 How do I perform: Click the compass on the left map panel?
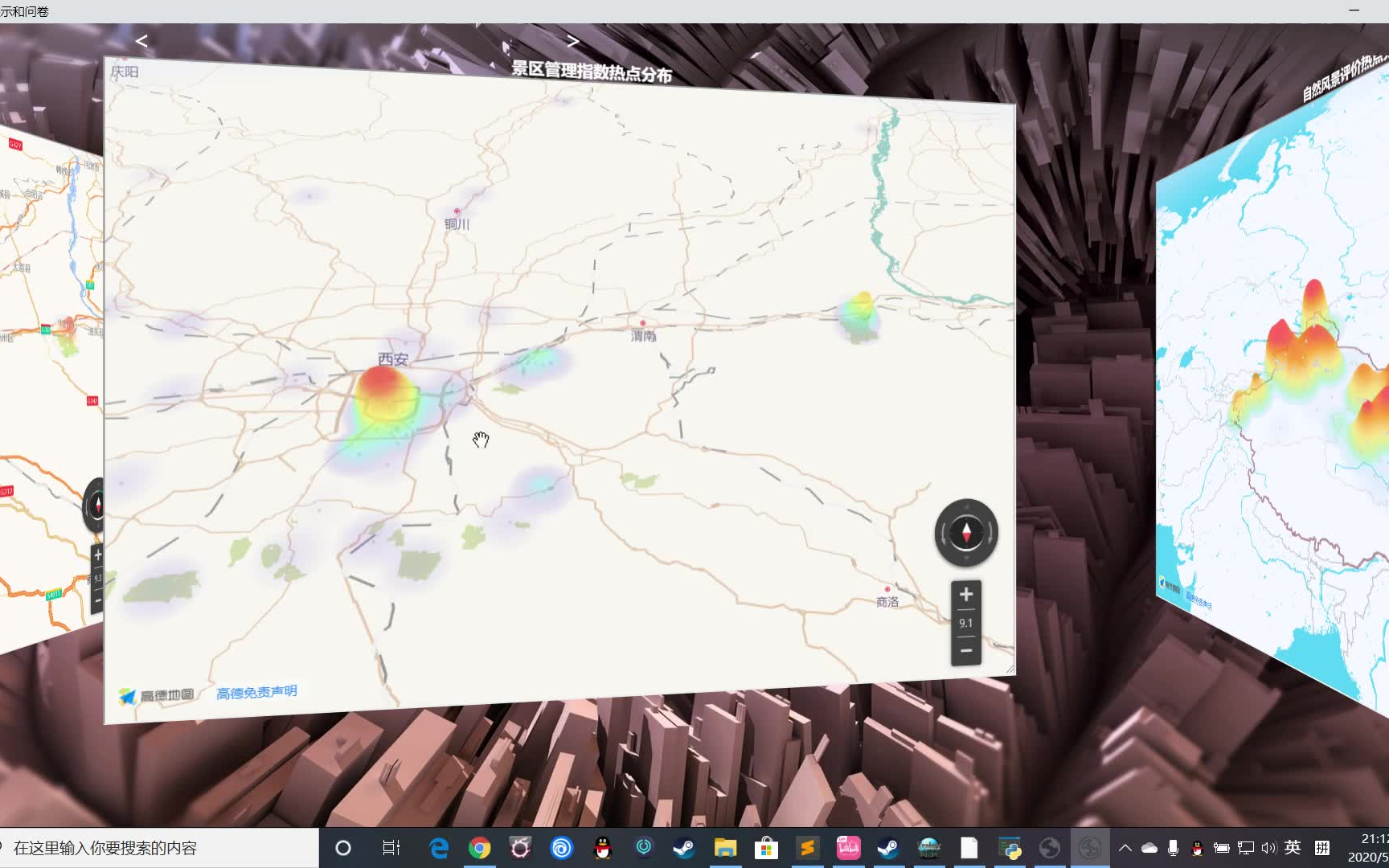(x=96, y=505)
